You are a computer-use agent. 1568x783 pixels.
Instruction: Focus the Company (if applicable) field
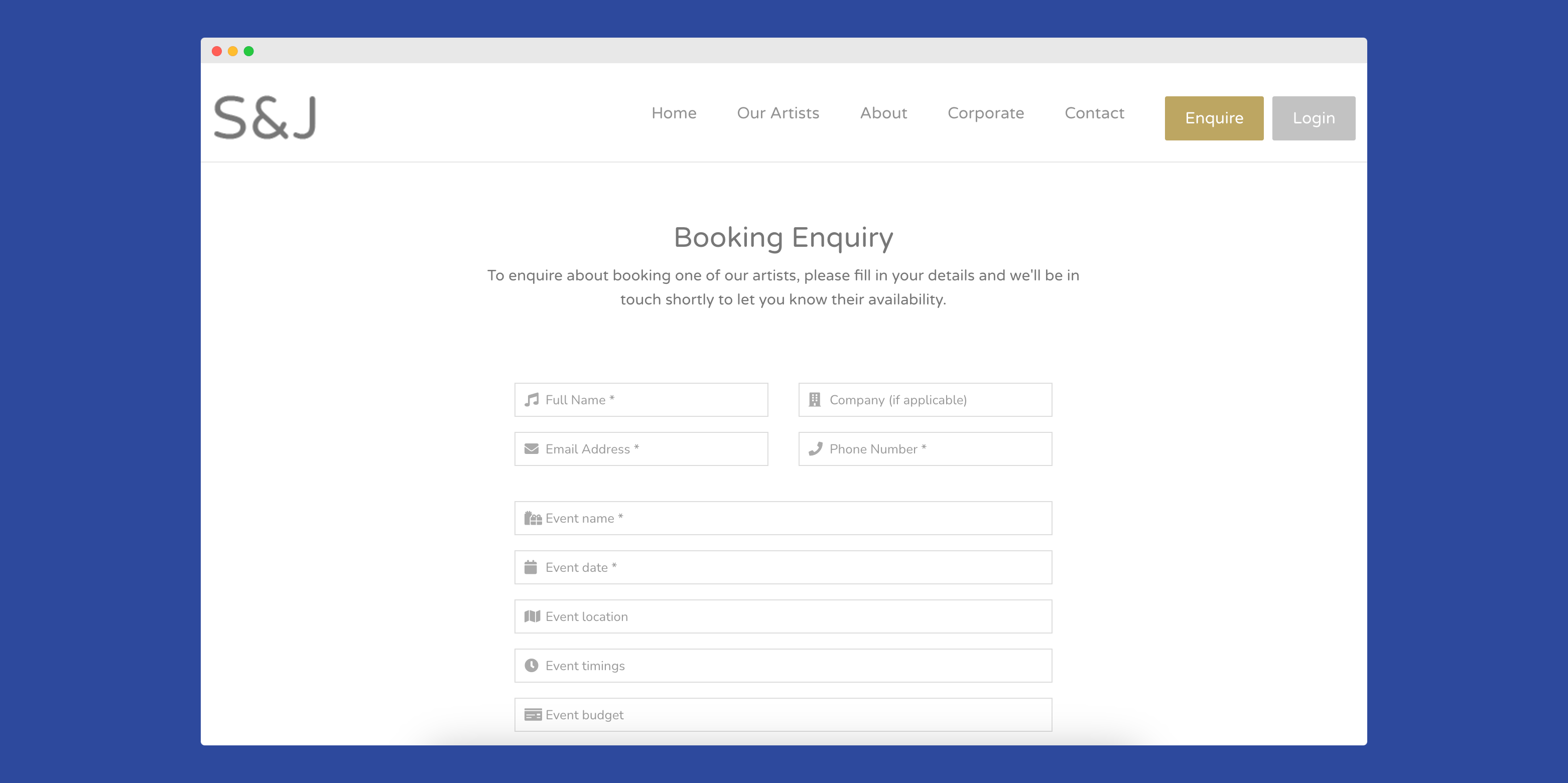point(925,400)
